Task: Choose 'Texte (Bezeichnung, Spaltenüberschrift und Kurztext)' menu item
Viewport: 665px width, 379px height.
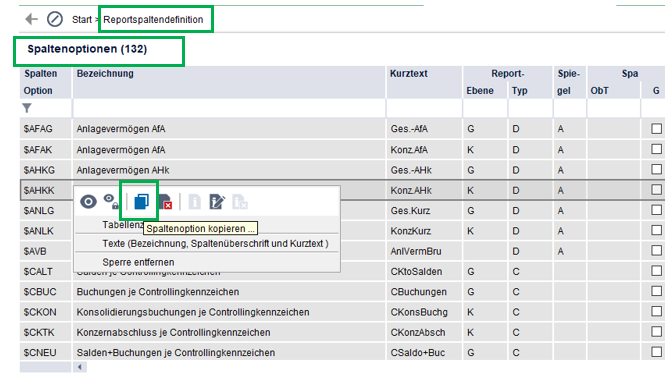Action: (215, 243)
